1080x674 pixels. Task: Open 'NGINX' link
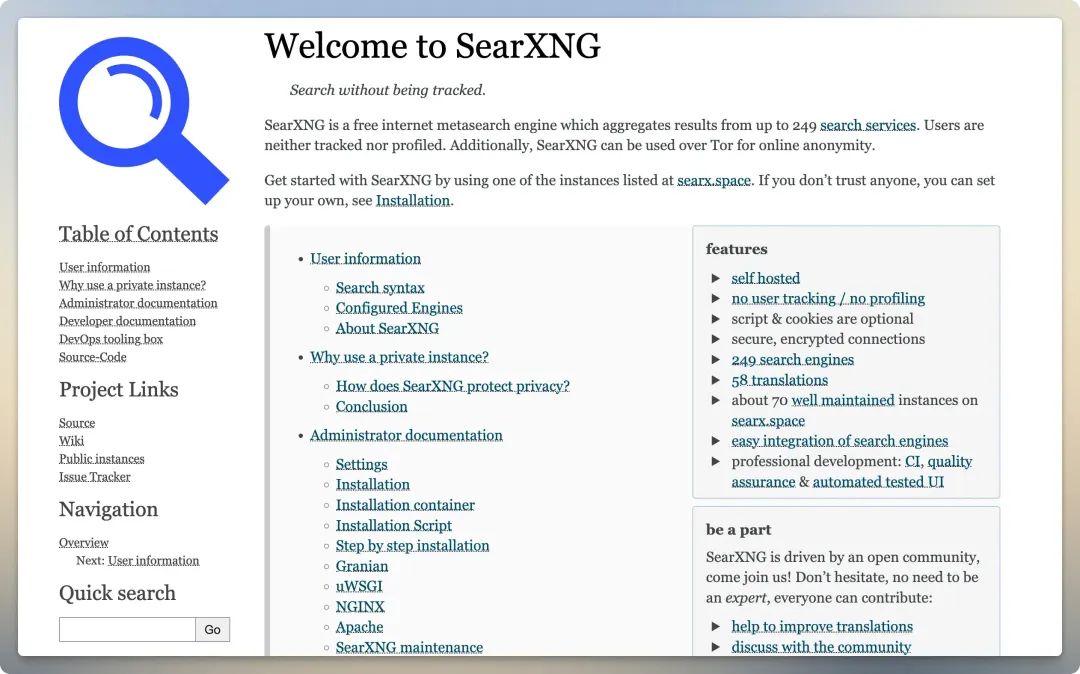point(360,607)
